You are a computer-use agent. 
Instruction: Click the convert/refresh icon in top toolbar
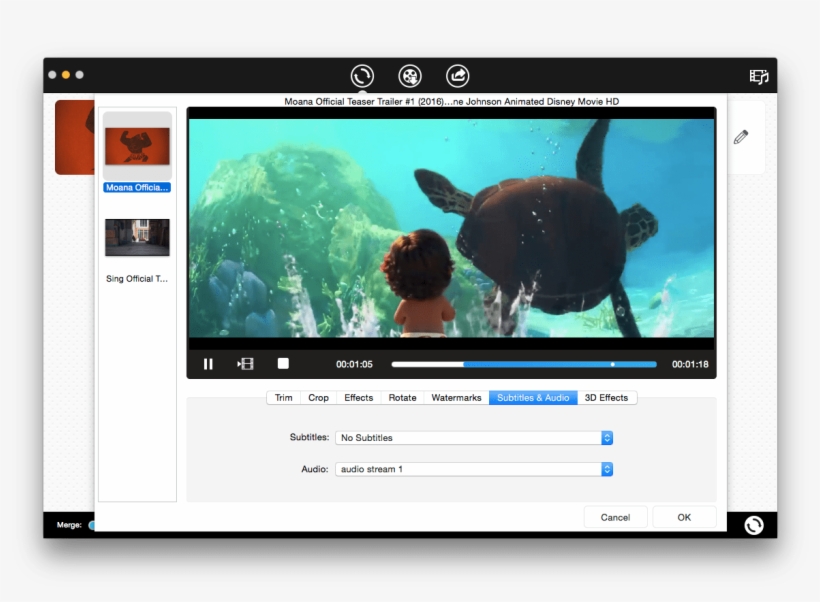[x=361, y=75]
